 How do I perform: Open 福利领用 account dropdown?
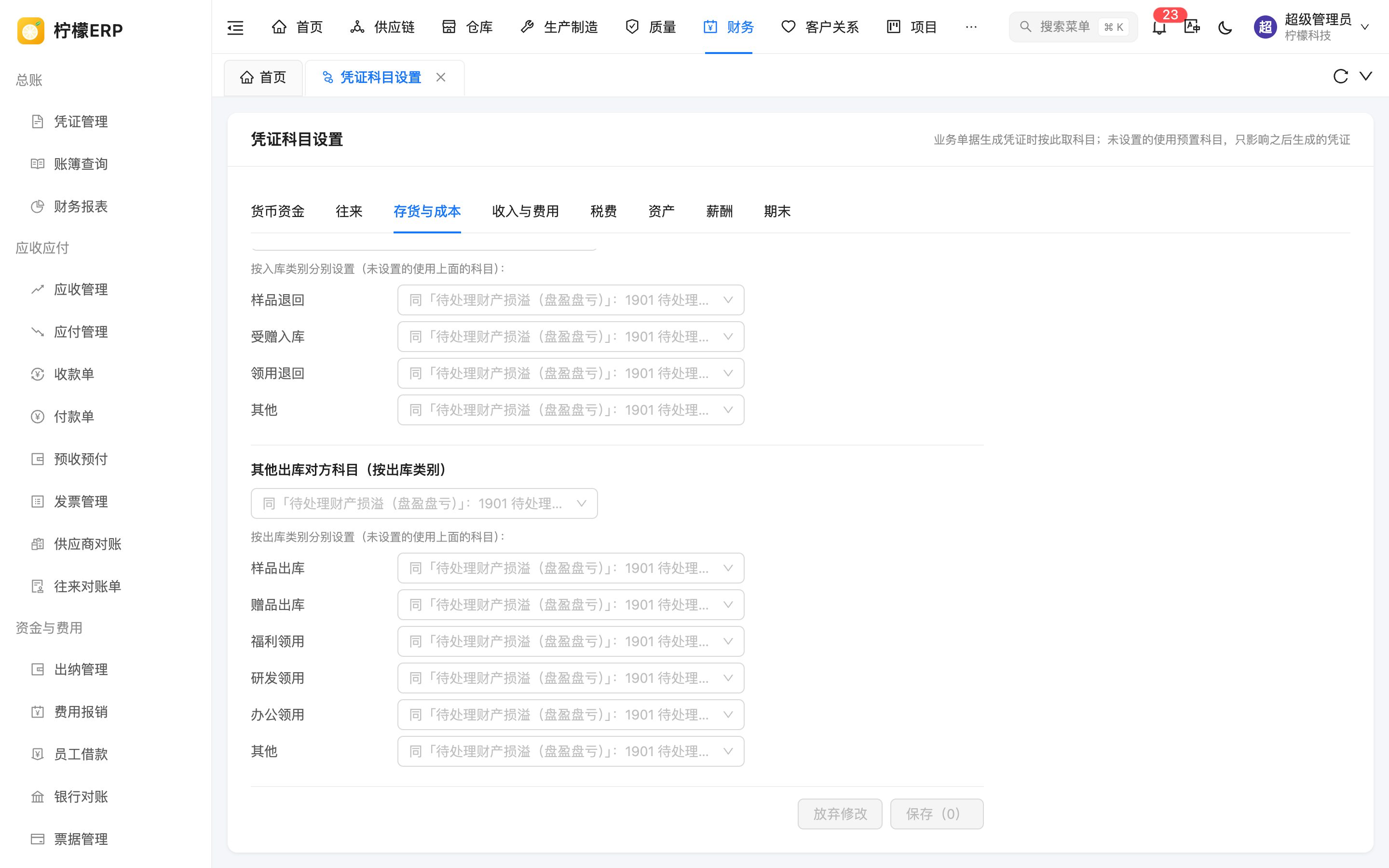click(571, 641)
